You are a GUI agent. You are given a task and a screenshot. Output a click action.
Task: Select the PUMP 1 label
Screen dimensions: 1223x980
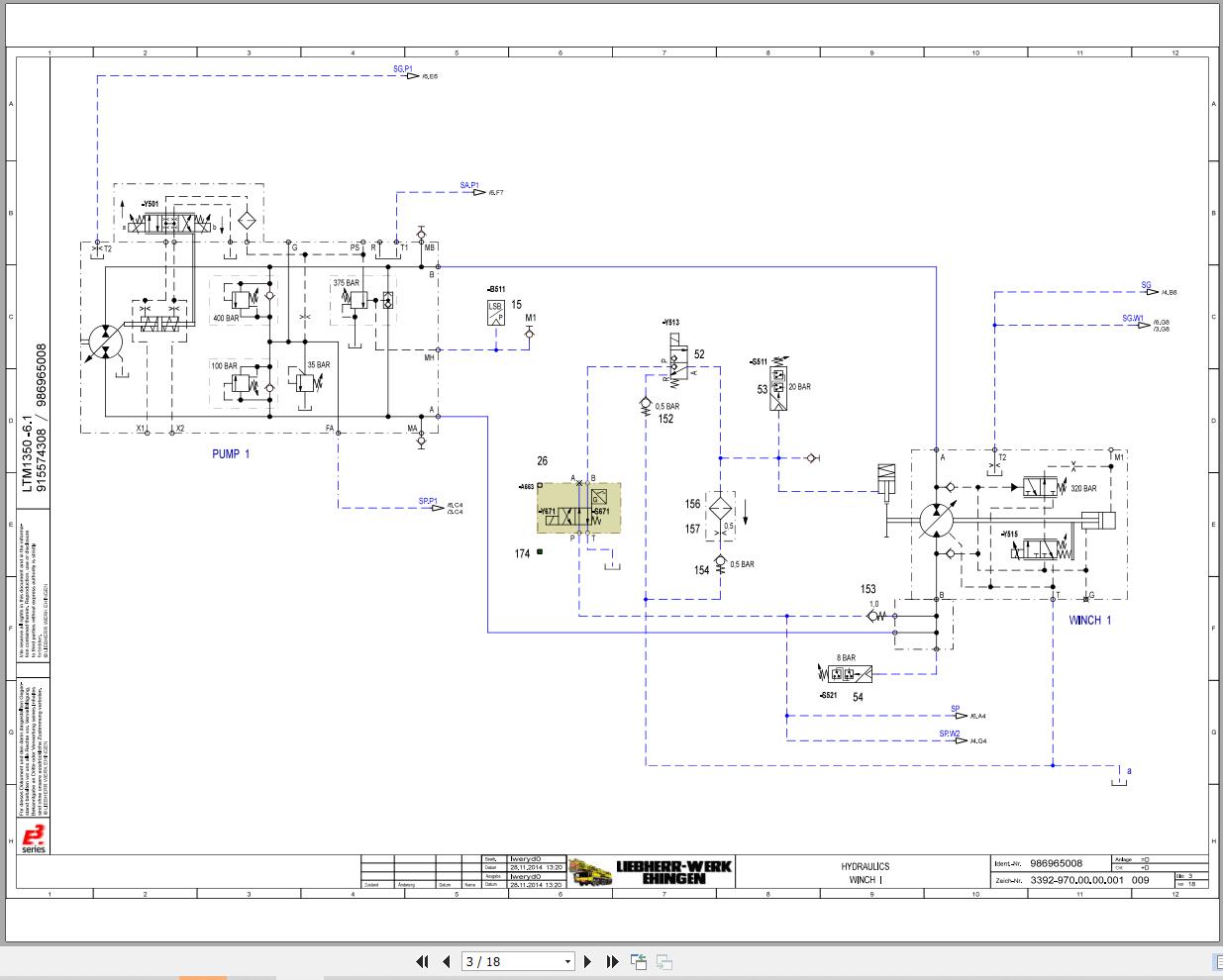point(230,453)
